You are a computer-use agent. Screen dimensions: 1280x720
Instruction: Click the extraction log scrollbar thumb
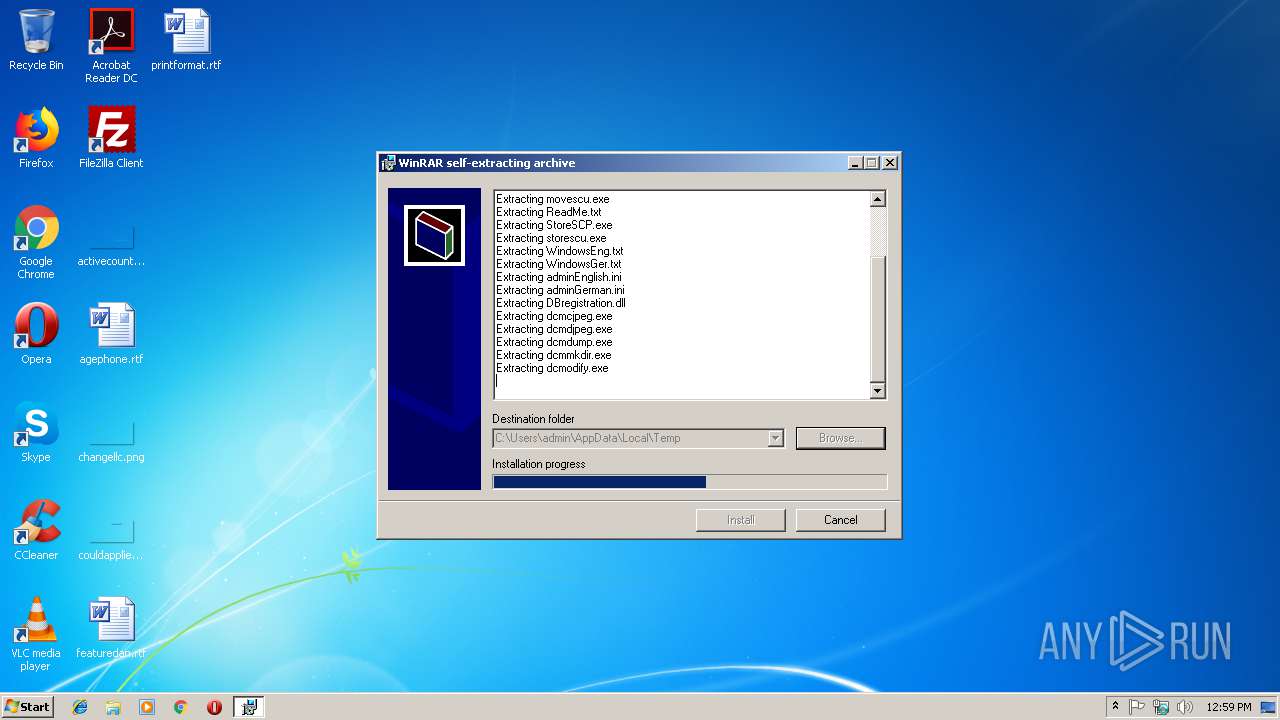coord(877,318)
